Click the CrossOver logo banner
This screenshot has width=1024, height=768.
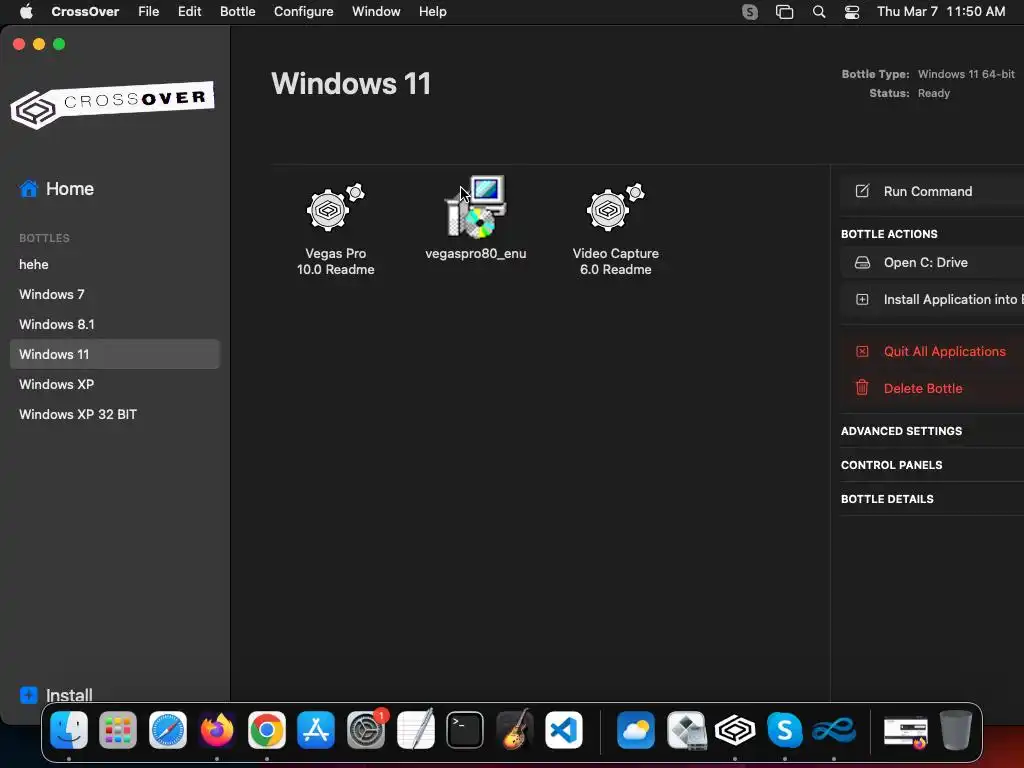coord(112,104)
